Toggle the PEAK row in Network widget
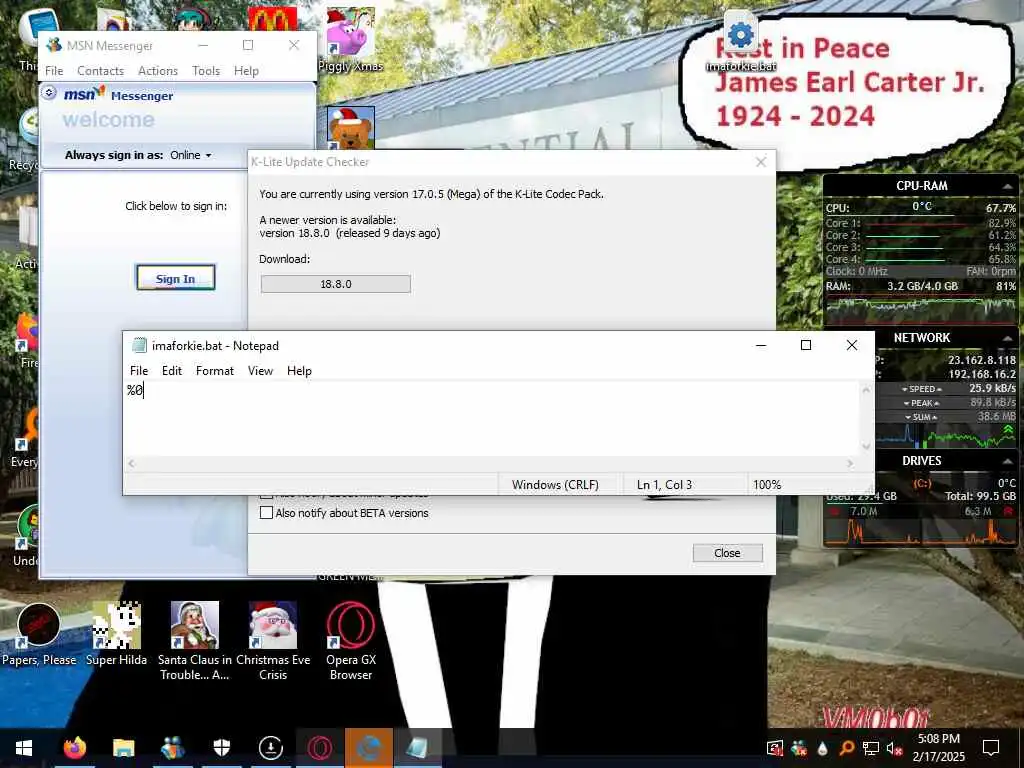The height and width of the screenshot is (768, 1024). click(x=921, y=403)
